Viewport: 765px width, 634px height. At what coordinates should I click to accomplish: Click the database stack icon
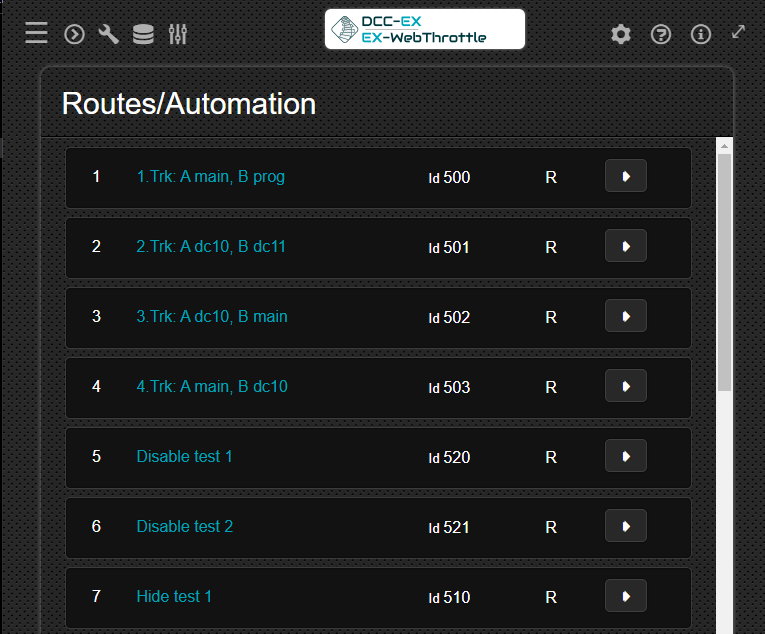coord(143,34)
